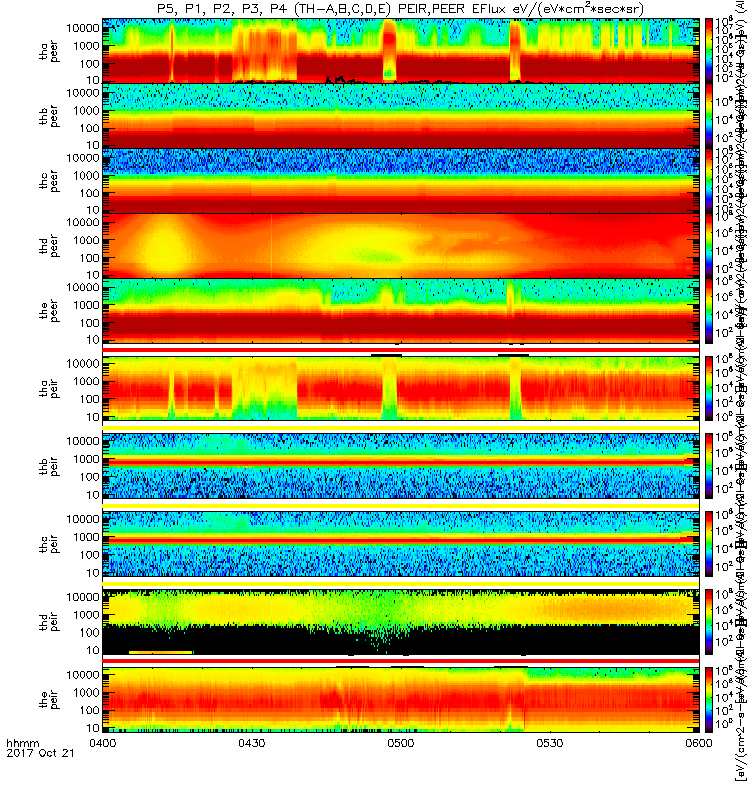Image resolution: width=750 pixels, height=800 pixels.
Task: Click the 'thb peir' panel axis label
Action: tap(49, 466)
